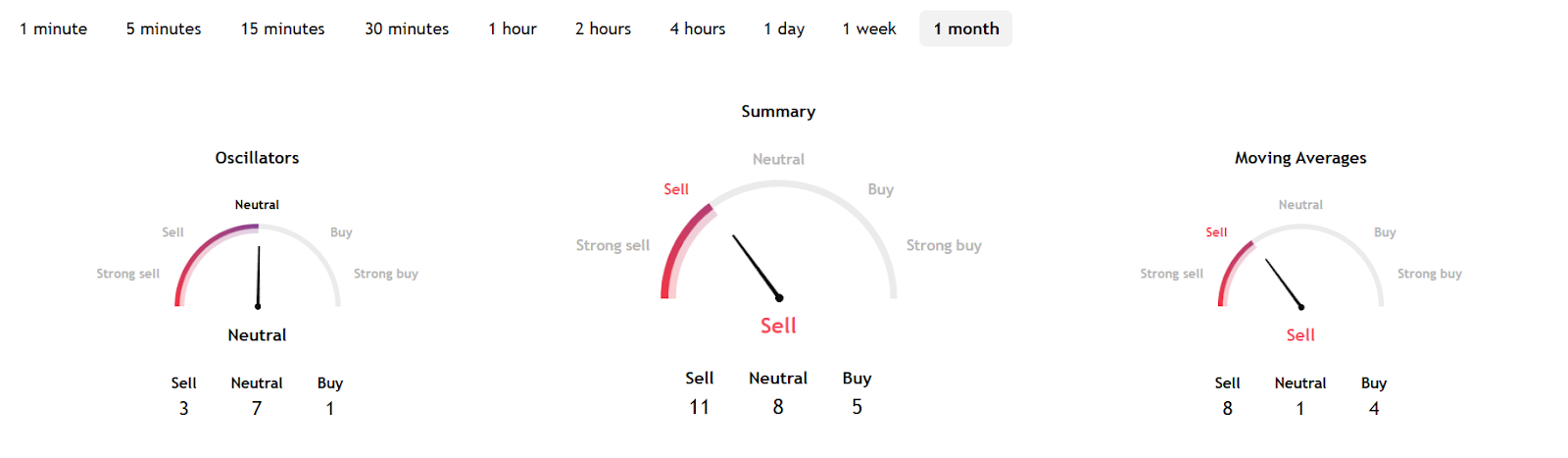Click the Strong buy label on Summary gauge
This screenshot has height=458, width=1568.
[944, 245]
